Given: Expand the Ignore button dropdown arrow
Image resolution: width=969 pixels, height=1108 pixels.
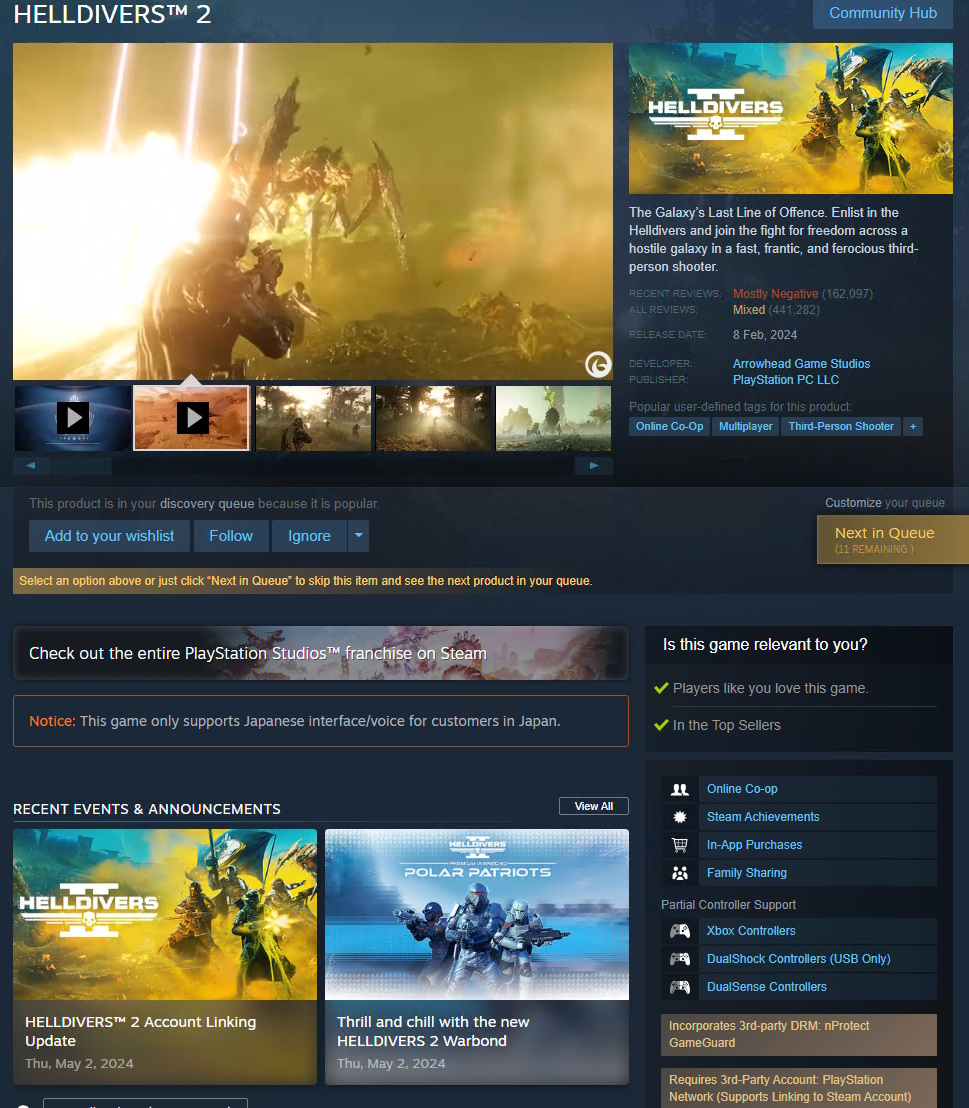Looking at the screenshot, I should tap(358, 536).
